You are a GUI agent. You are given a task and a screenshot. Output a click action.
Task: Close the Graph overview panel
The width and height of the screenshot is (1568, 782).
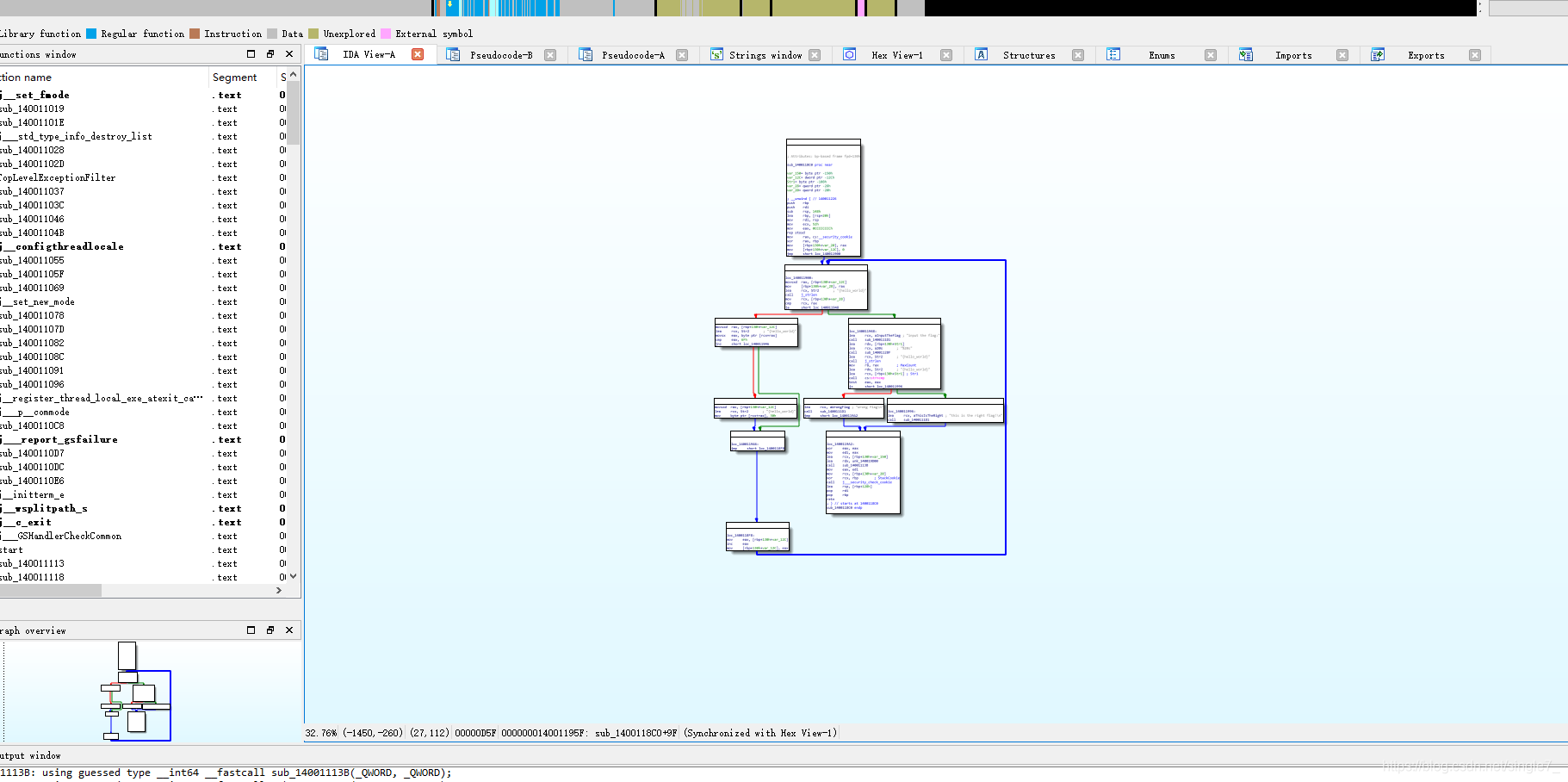[289, 630]
